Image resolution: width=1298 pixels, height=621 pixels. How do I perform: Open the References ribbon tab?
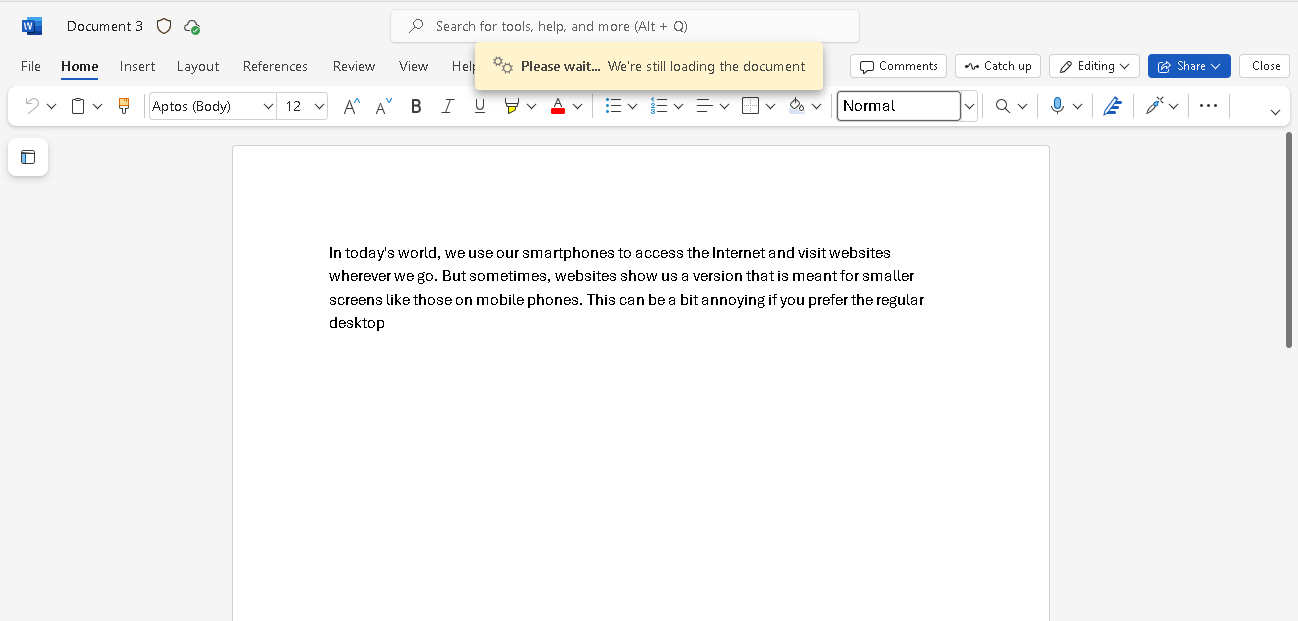275,66
